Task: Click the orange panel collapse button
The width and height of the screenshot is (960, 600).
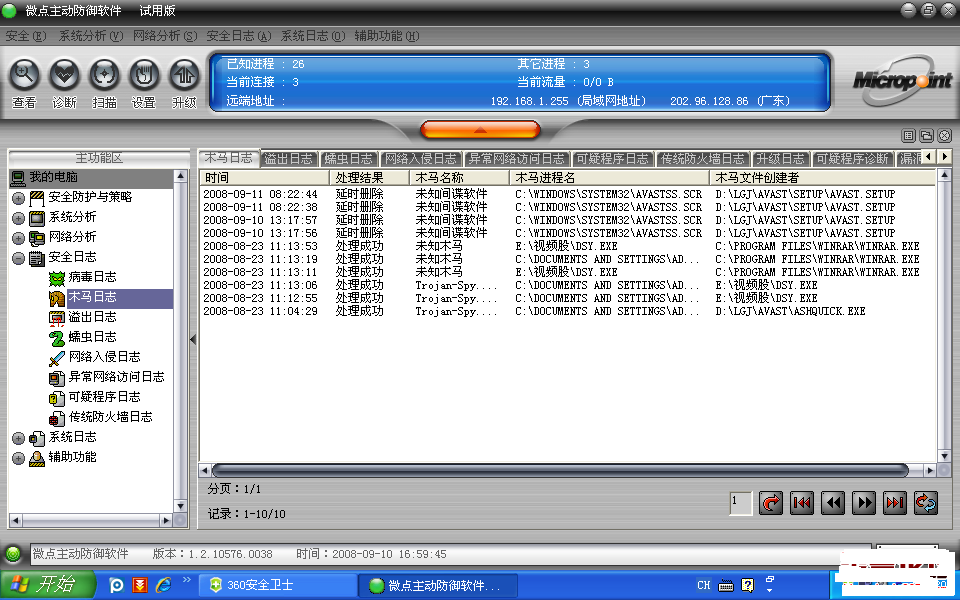Action: click(481, 130)
